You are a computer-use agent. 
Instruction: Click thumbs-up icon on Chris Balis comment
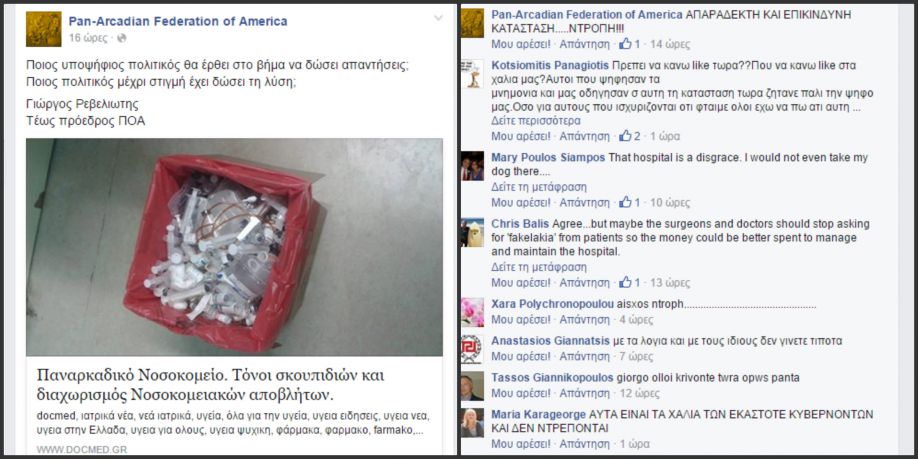tap(625, 283)
